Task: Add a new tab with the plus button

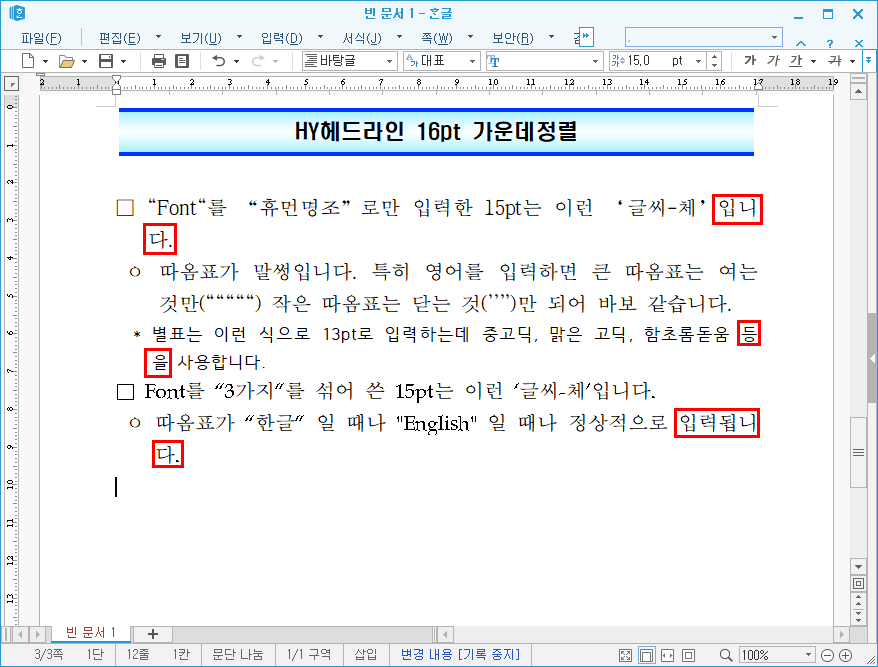Action: point(152,634)
